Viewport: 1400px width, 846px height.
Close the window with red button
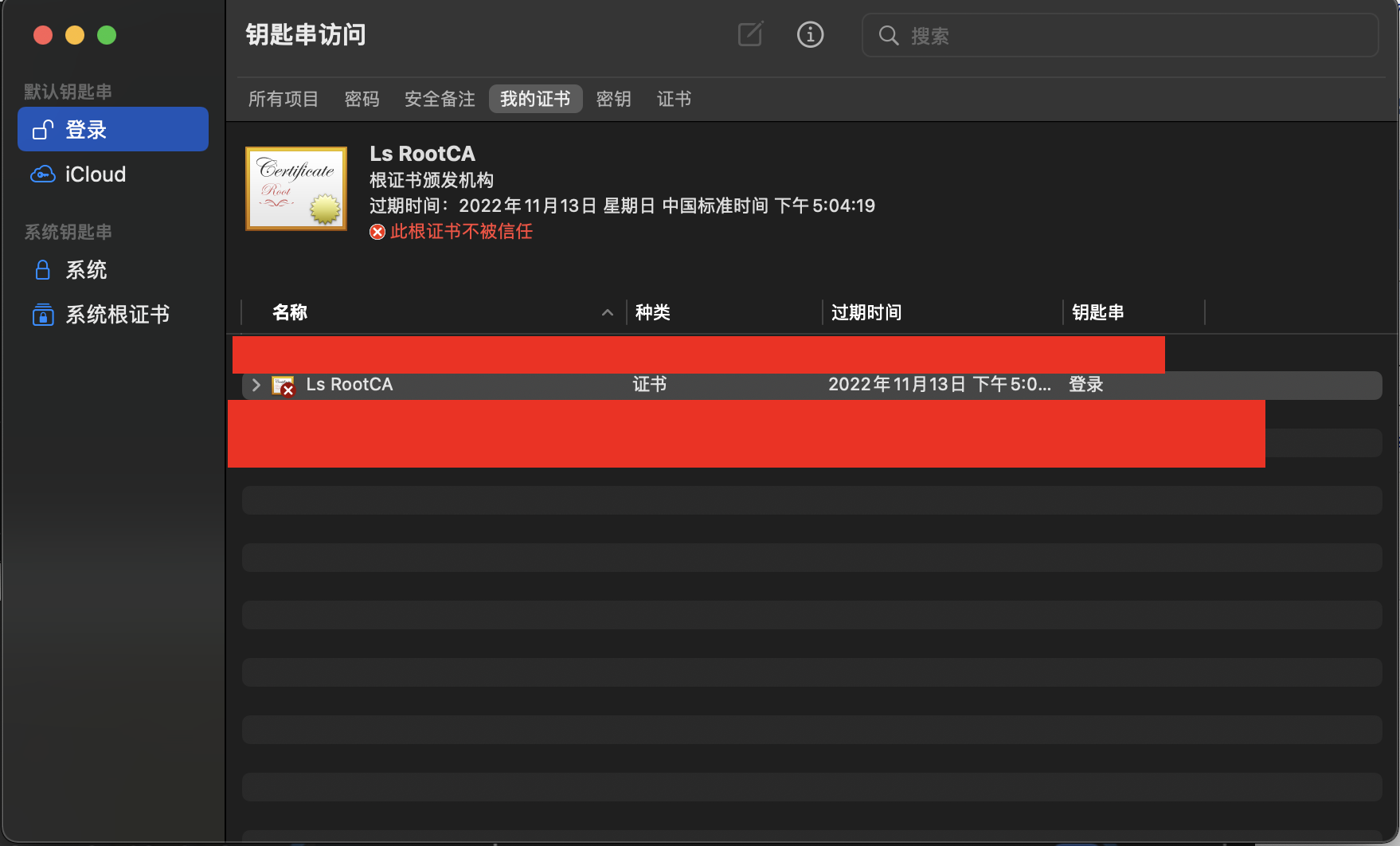point(43,35)
